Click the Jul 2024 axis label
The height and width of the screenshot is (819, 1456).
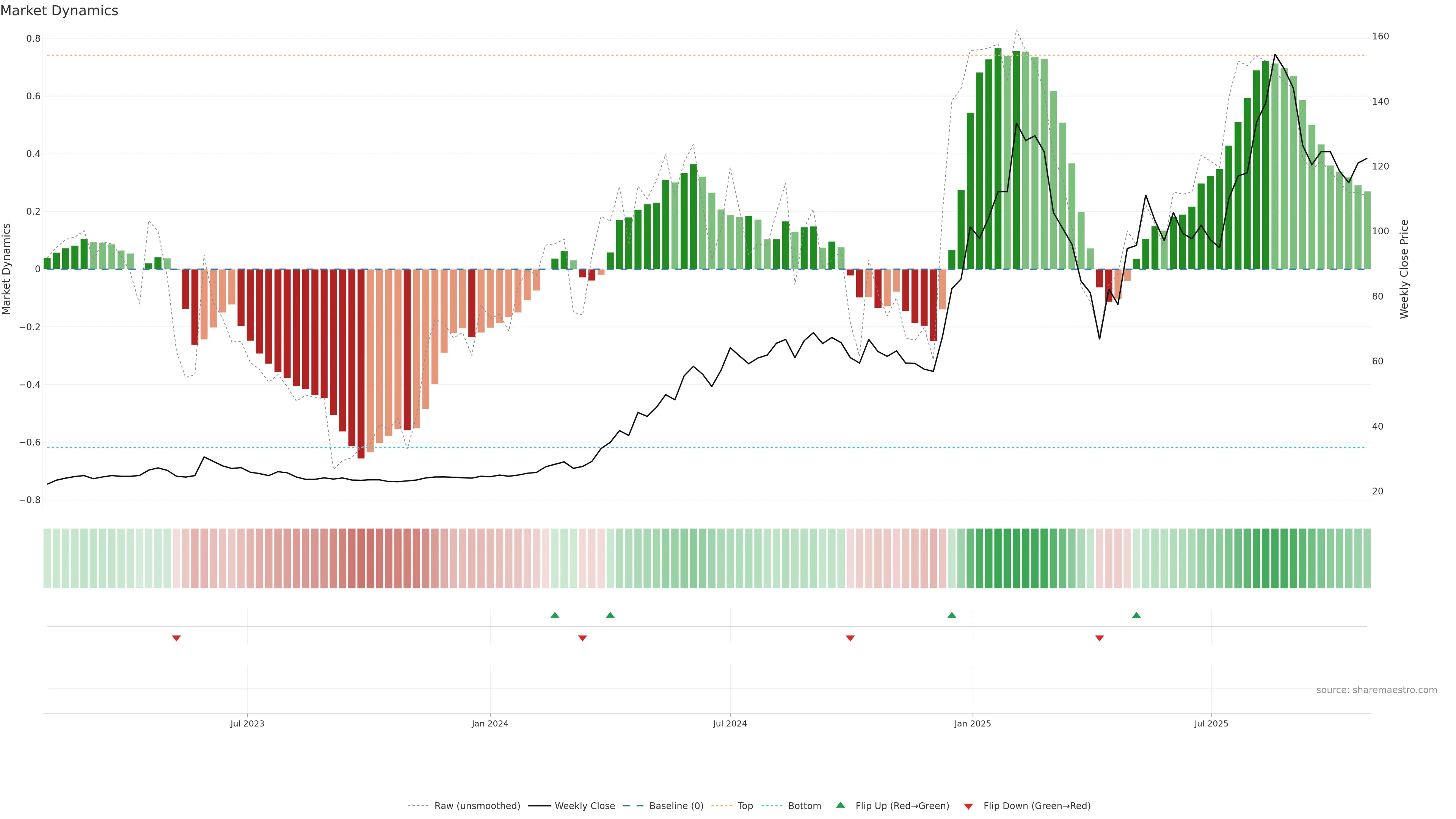[x=730, y=723]
